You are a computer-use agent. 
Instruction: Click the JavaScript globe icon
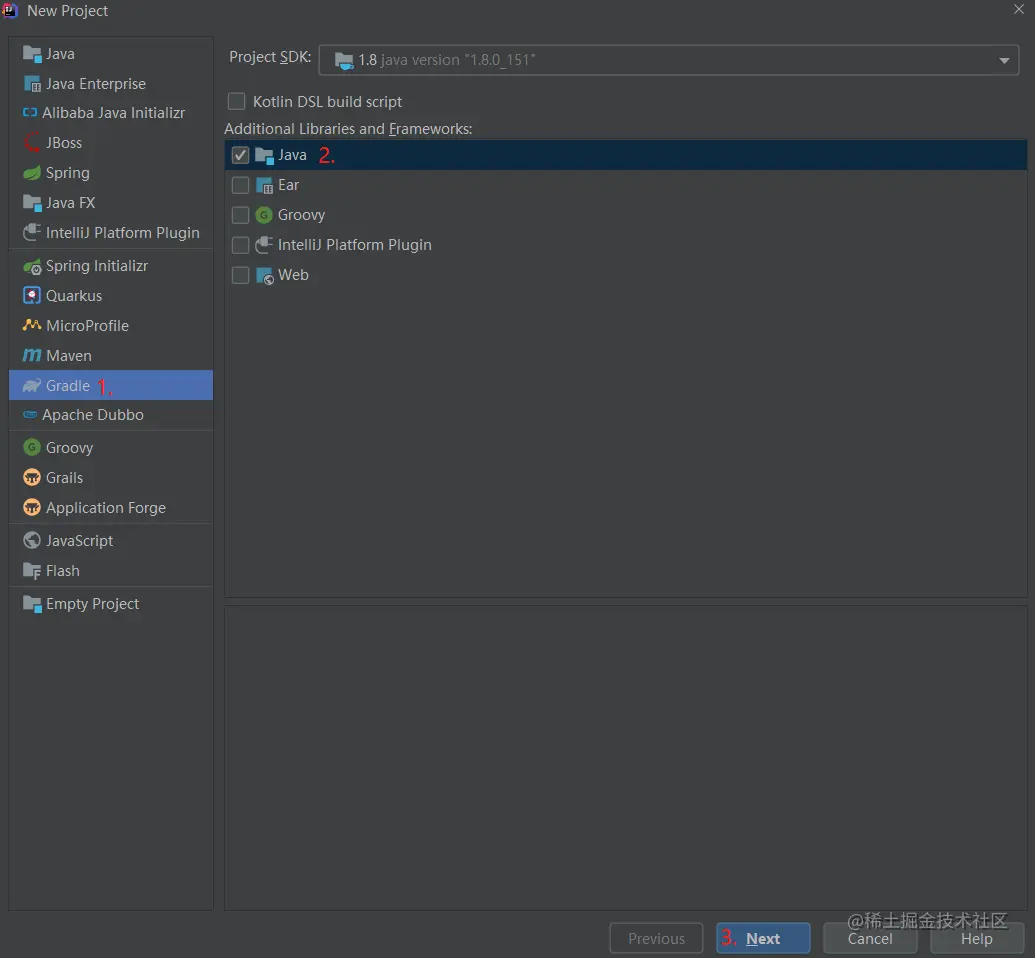tap(32, 541)
